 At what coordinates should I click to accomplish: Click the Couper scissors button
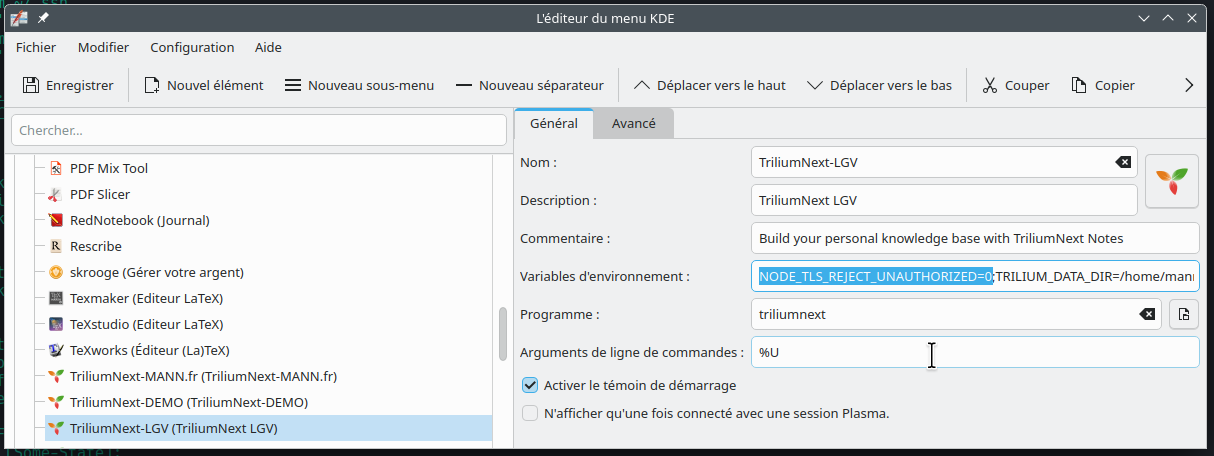point(1015,85)
